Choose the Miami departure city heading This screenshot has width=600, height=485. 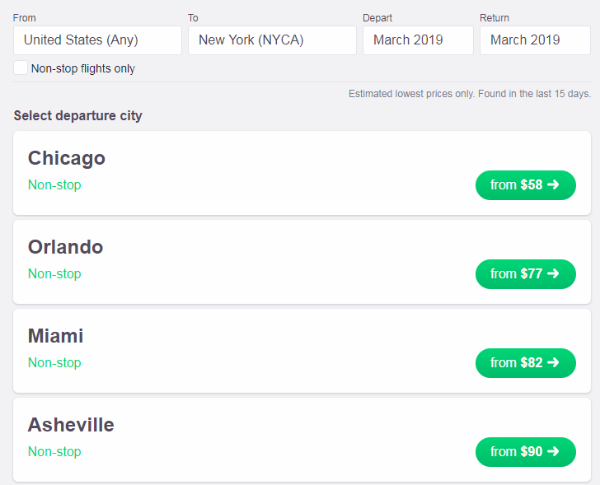55,336
